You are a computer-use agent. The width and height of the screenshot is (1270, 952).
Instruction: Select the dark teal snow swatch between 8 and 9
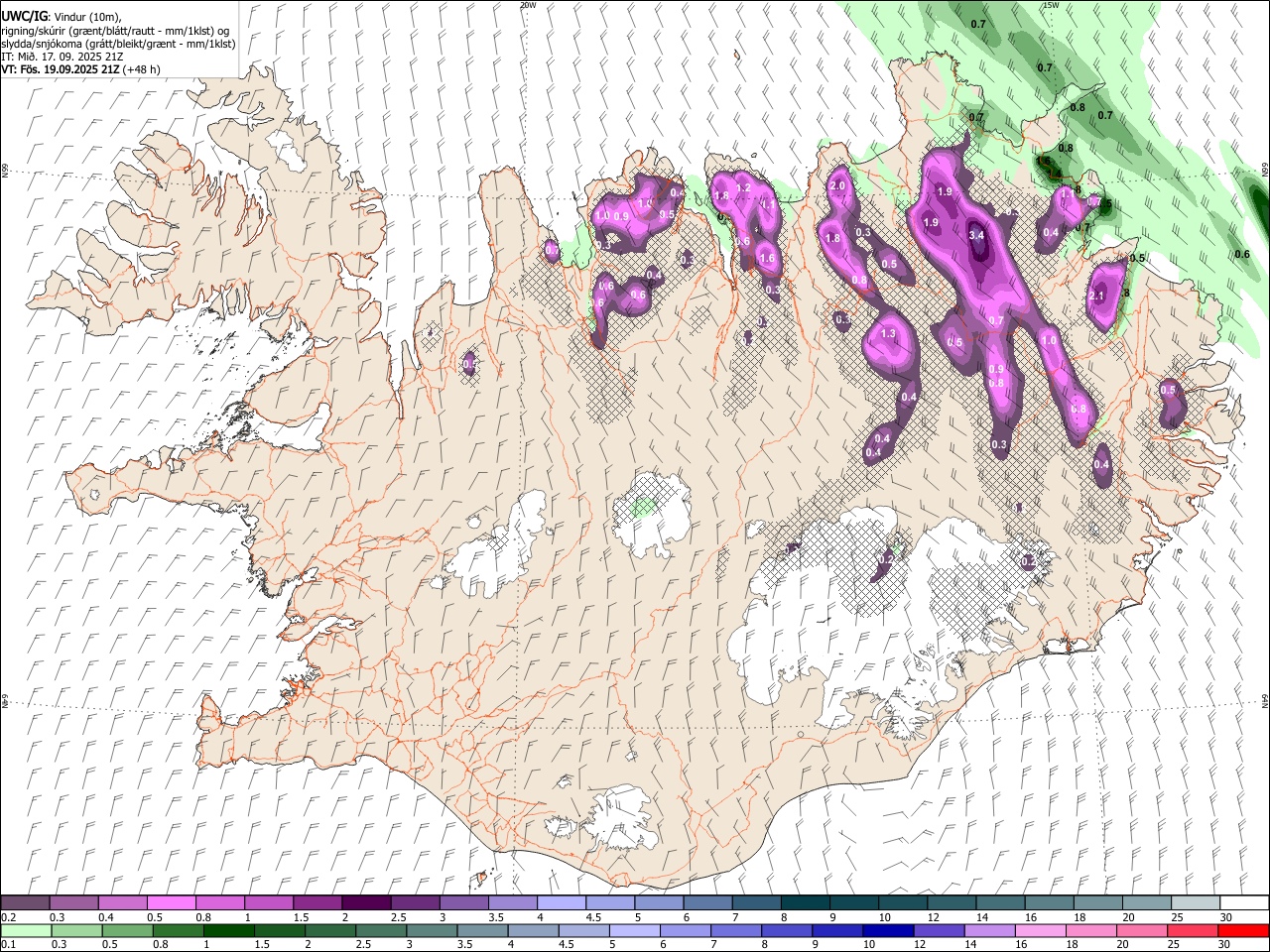(x=804, y=903)
